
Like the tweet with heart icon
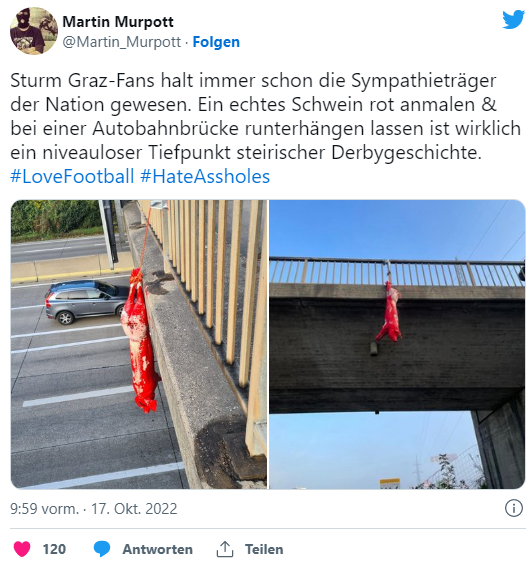[22, 549]
